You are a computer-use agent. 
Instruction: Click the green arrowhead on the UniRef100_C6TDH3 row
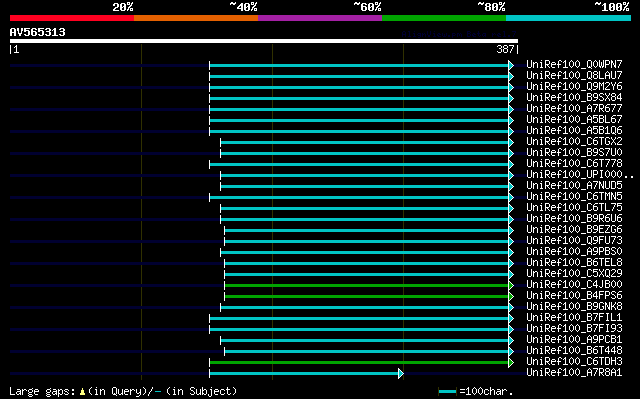511,362
